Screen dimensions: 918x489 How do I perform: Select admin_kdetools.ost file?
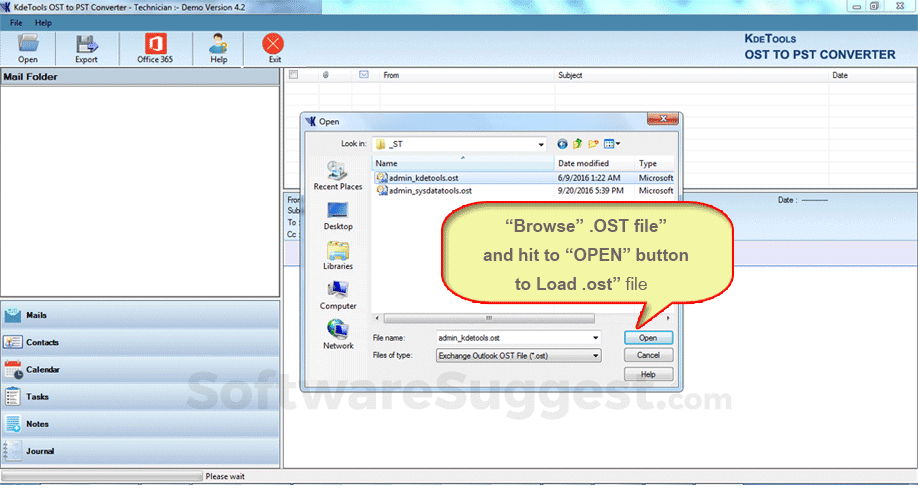click(x=424, y=177)
